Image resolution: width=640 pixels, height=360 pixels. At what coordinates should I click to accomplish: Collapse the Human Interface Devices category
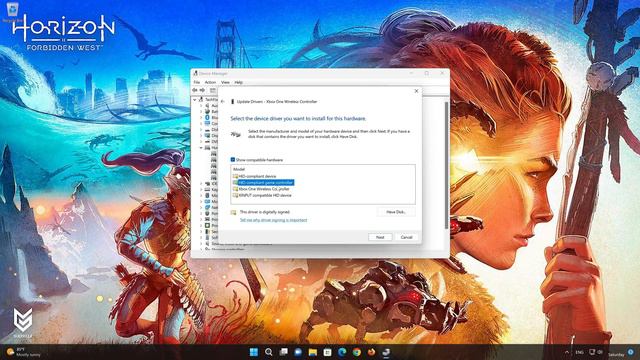coord(201,148)
